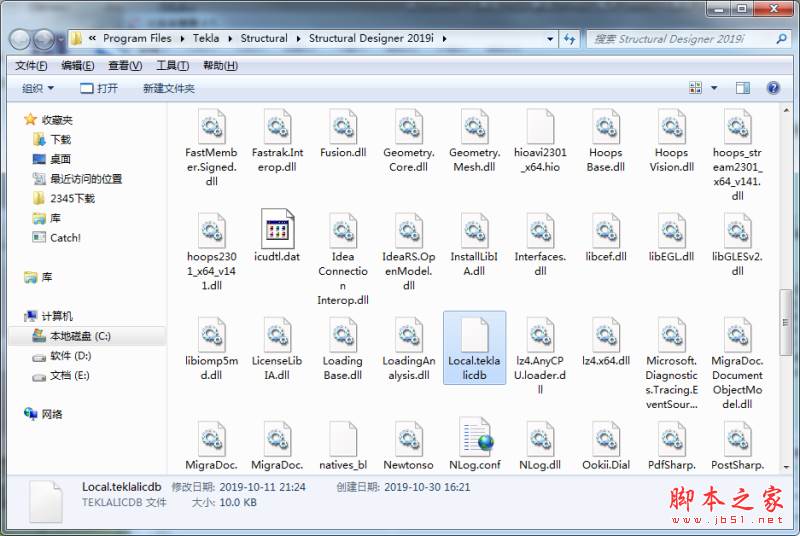Select the NLog.config file icon
The image size is (800, 536).
[476, 437]
